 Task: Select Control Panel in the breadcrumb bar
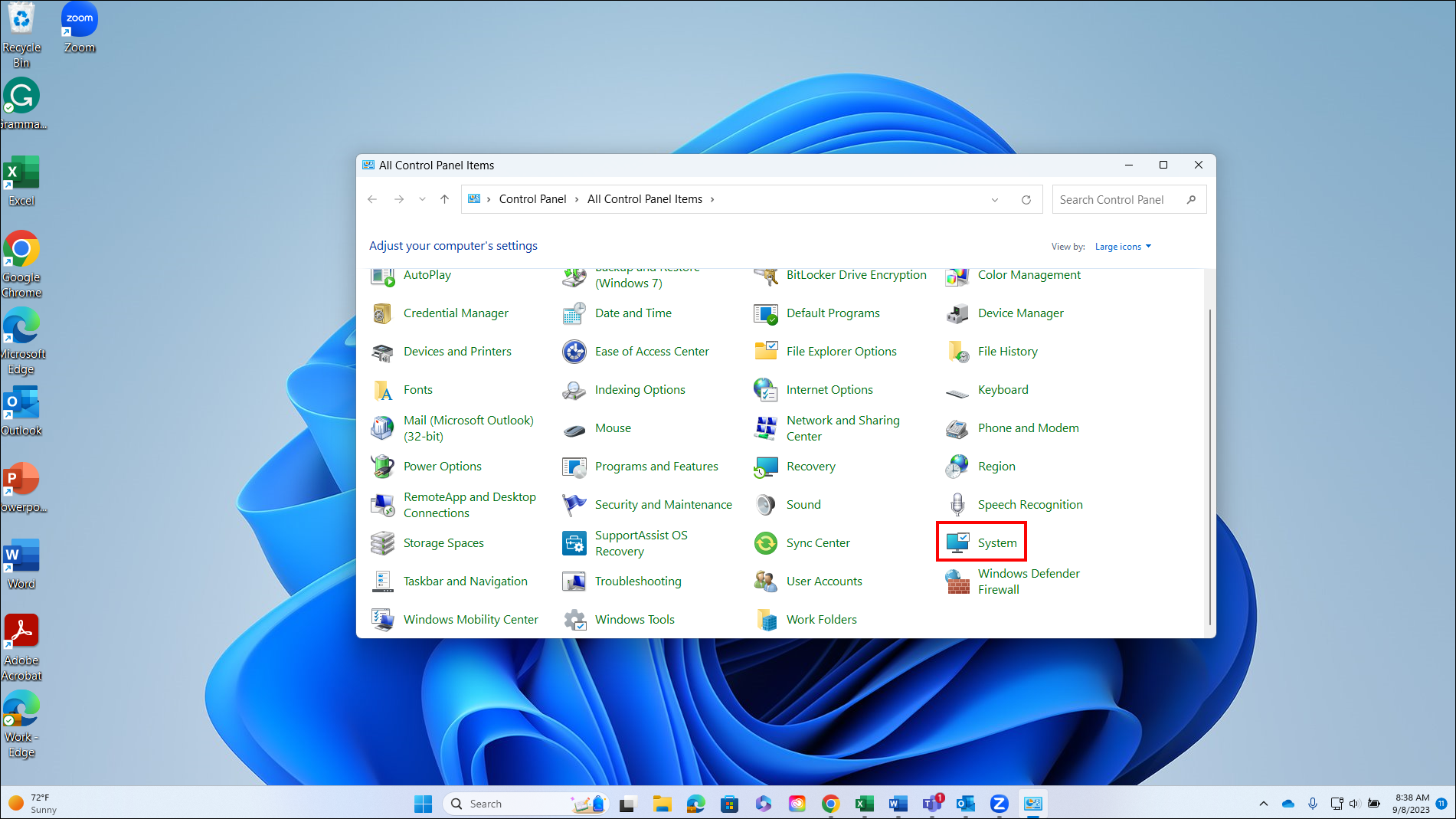[x=532, y=198]
